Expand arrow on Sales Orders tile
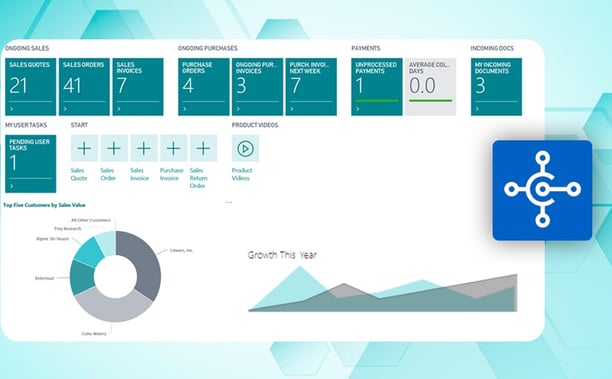612x379 pixels. pos(65,109)
